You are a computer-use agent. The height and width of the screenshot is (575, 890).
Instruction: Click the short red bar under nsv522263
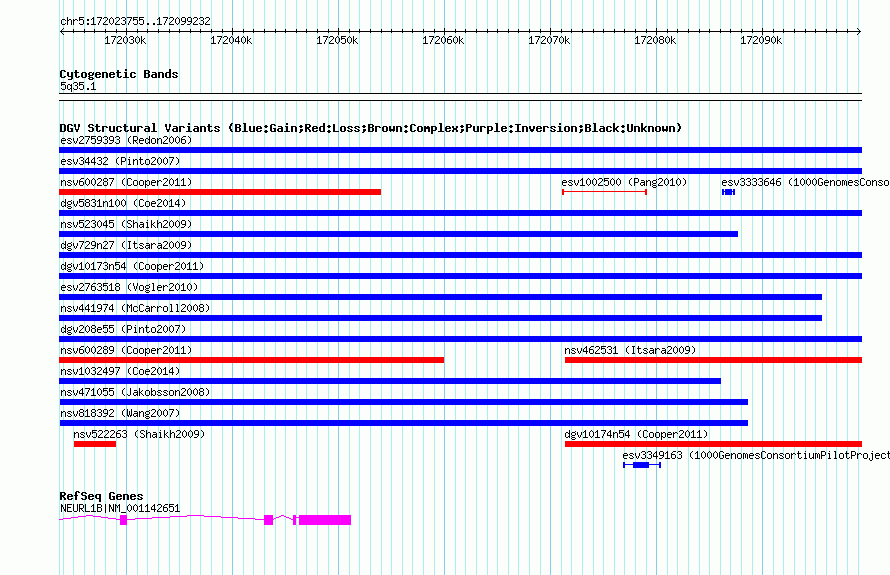pos(95,444)
